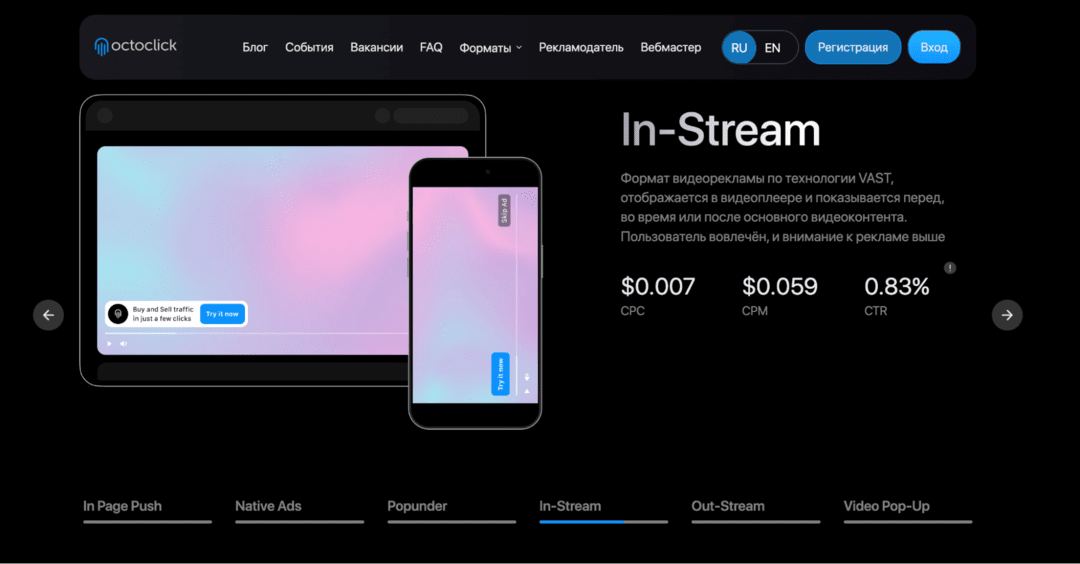Click the octoclick logo
This screenshot has height=564, width=1080.
pos(136,46)
